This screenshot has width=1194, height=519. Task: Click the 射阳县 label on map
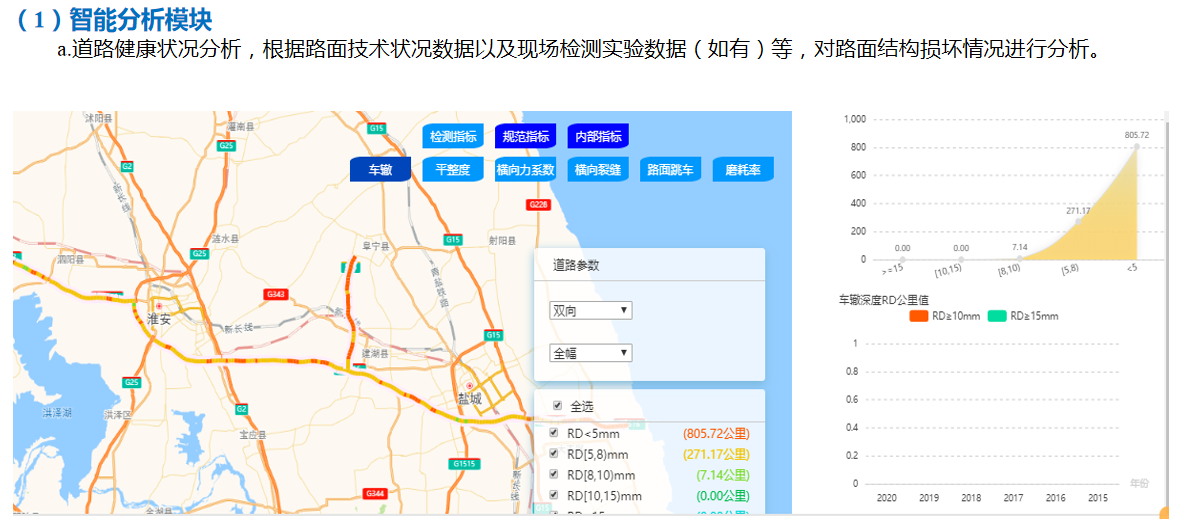click(502, 240)
